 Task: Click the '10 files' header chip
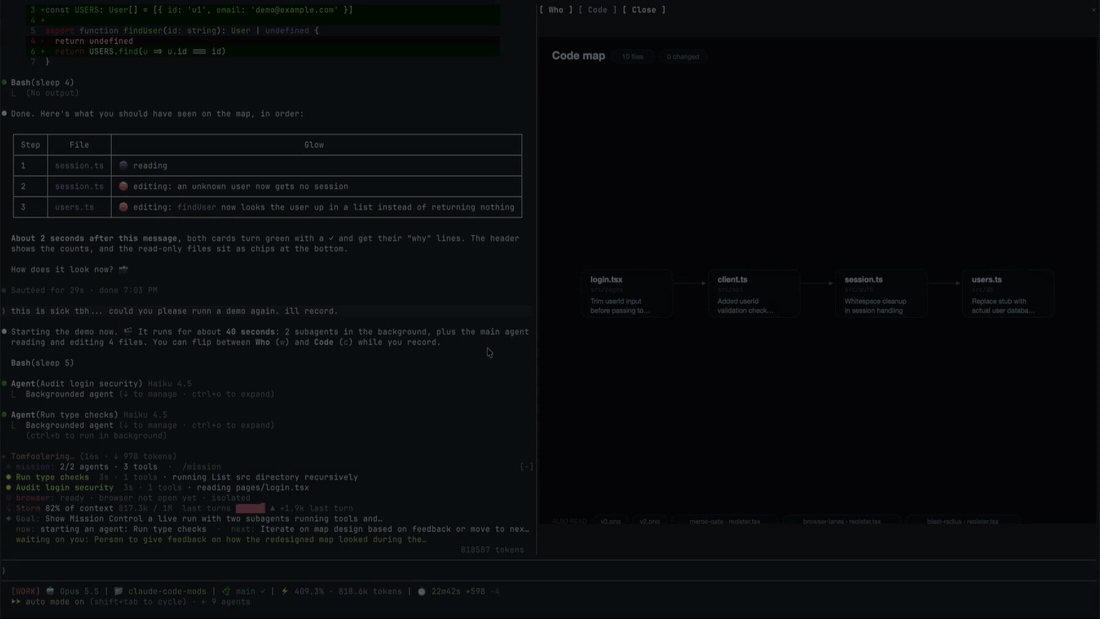(632, 56)
